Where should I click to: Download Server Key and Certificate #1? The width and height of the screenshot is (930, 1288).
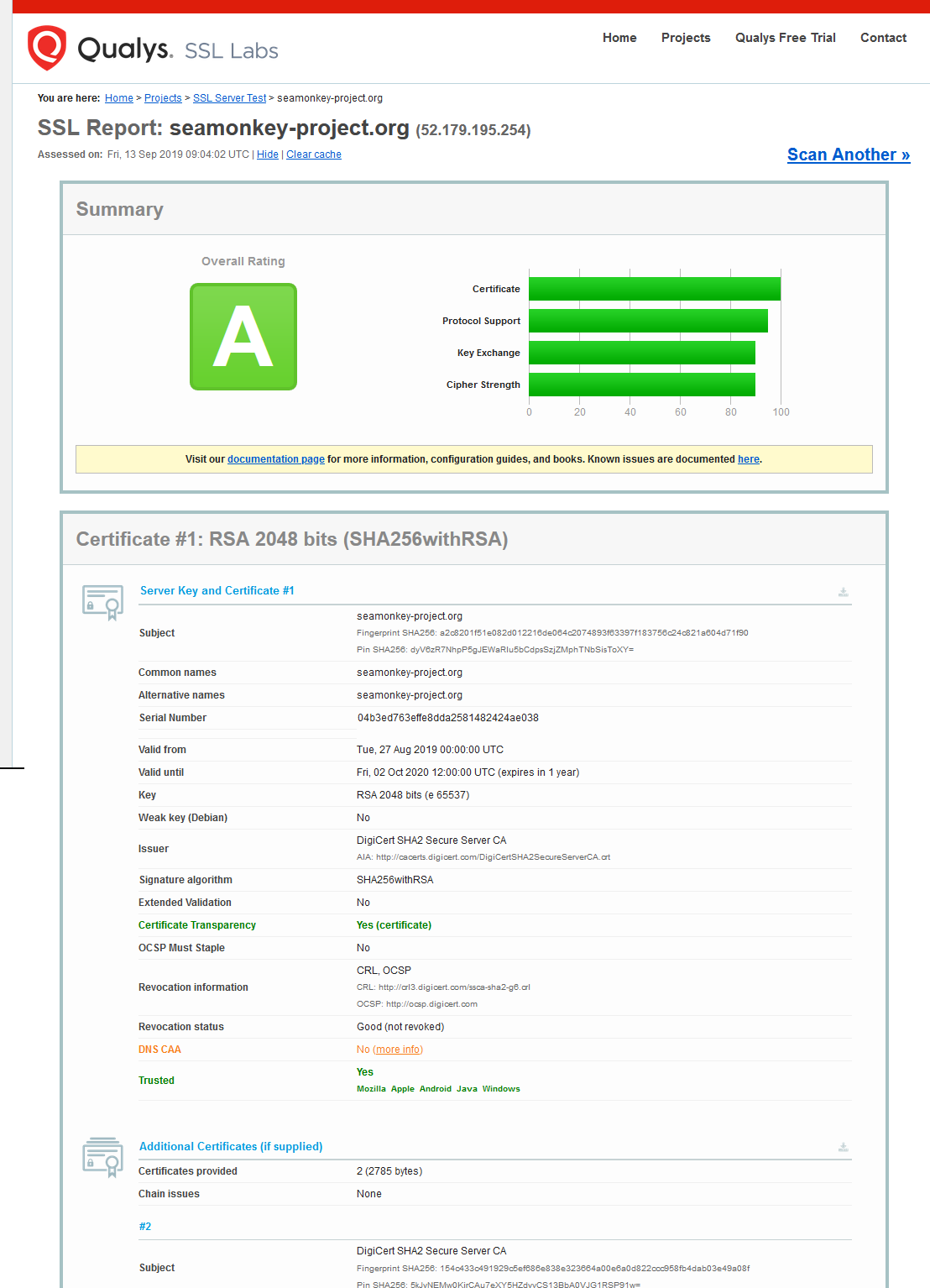pyautogui.click(x=843, y=592)
